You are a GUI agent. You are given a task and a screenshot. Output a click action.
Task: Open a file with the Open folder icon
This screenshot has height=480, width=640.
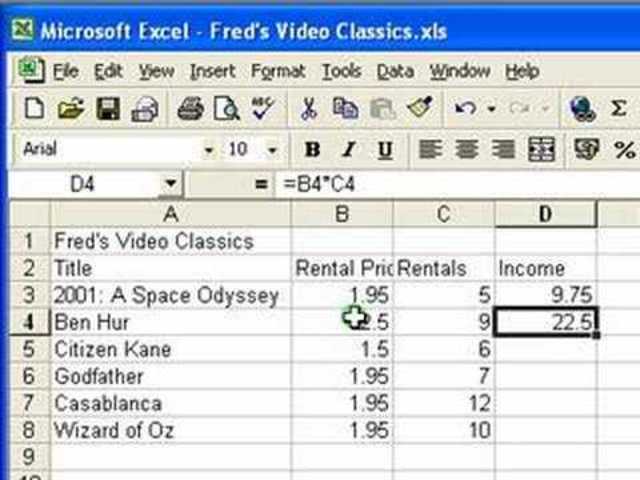[x=71, y=109]
